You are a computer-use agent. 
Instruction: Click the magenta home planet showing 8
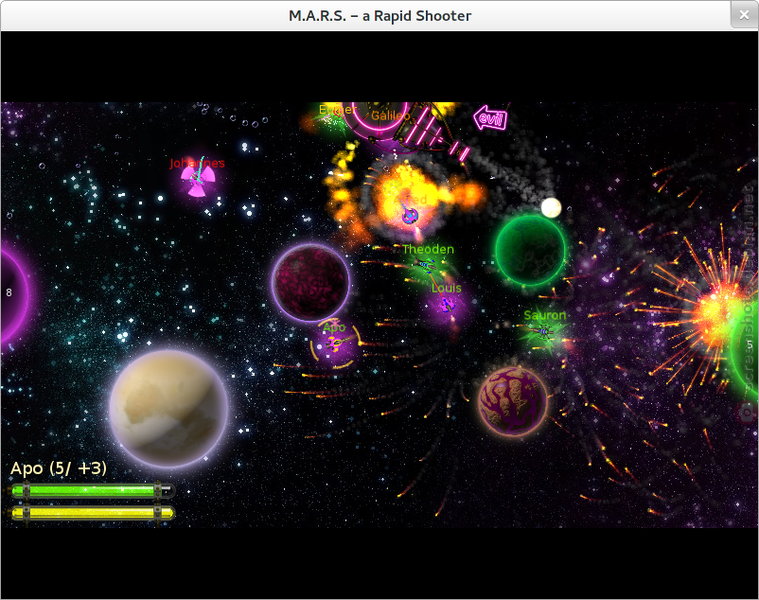click(x=14, y=294)
